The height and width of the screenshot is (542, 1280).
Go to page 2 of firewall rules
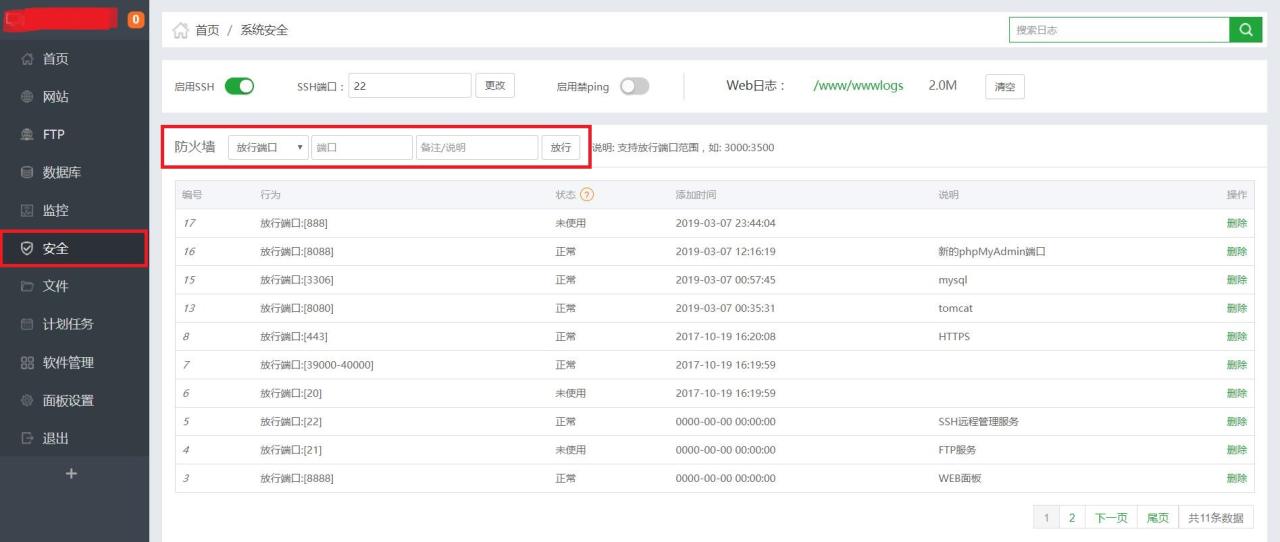(1071, 517)
